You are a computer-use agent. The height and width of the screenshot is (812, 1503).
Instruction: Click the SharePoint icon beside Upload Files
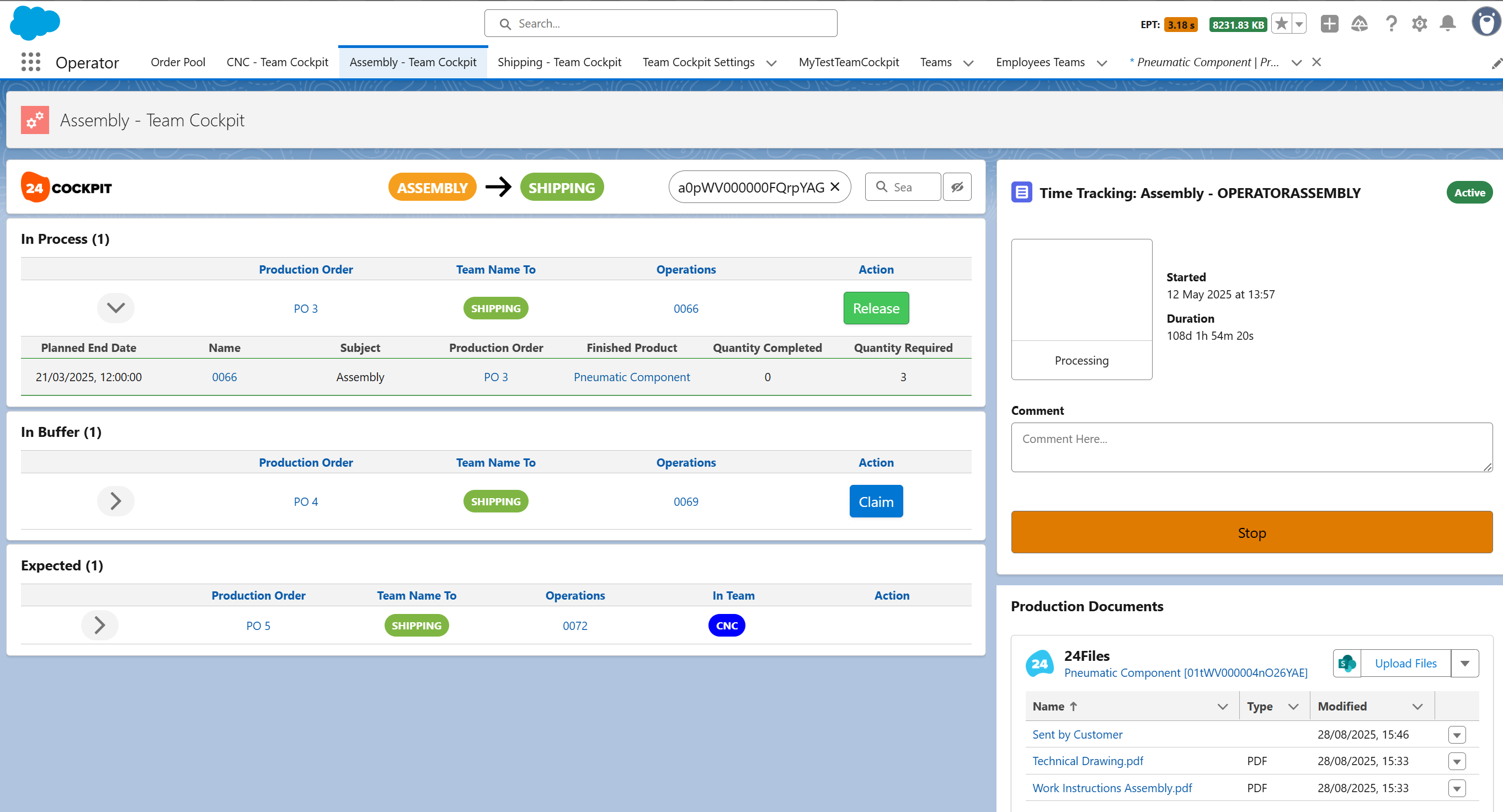pos(1347,663)
